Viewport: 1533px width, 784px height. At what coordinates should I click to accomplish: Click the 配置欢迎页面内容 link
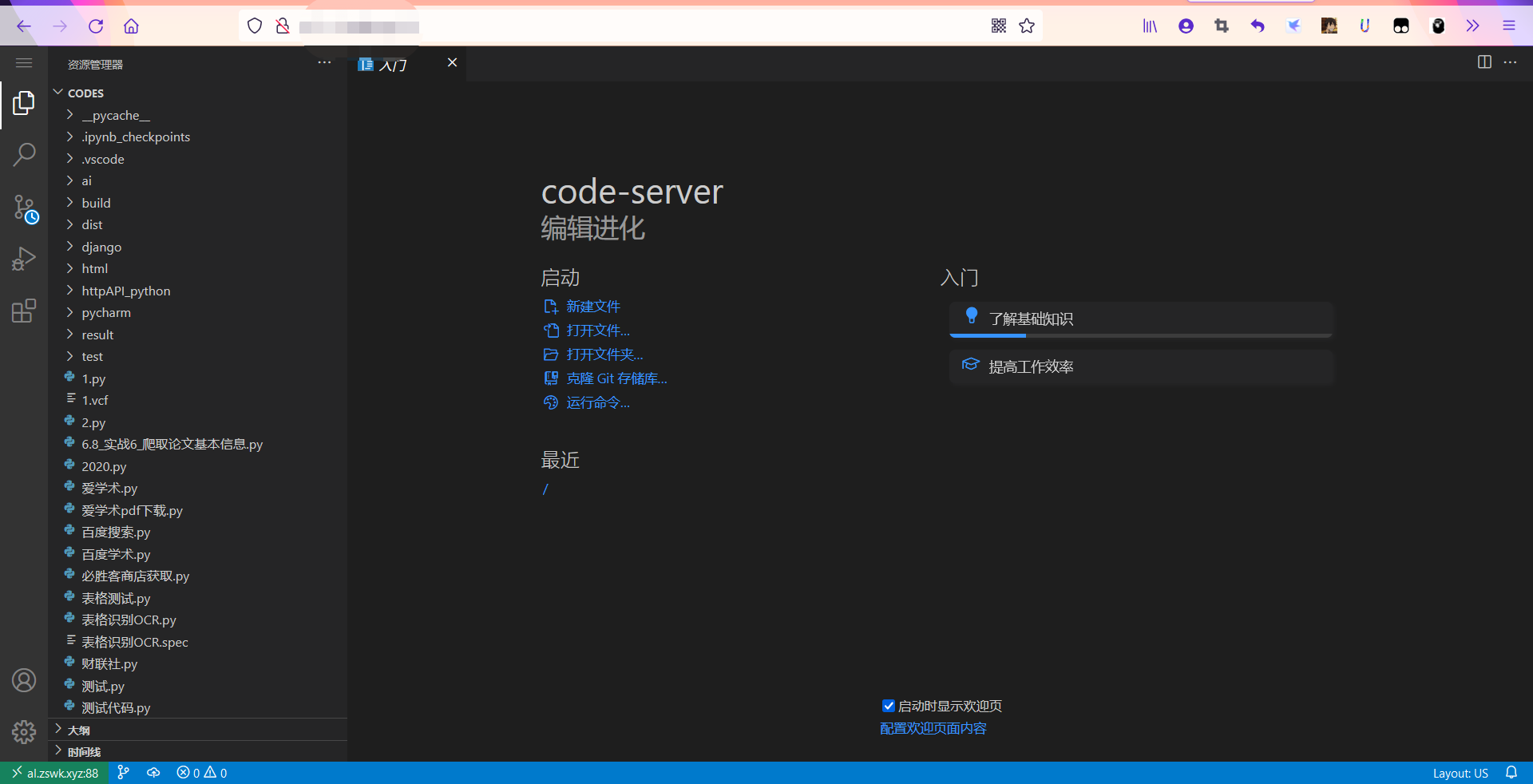pos(933,728)
